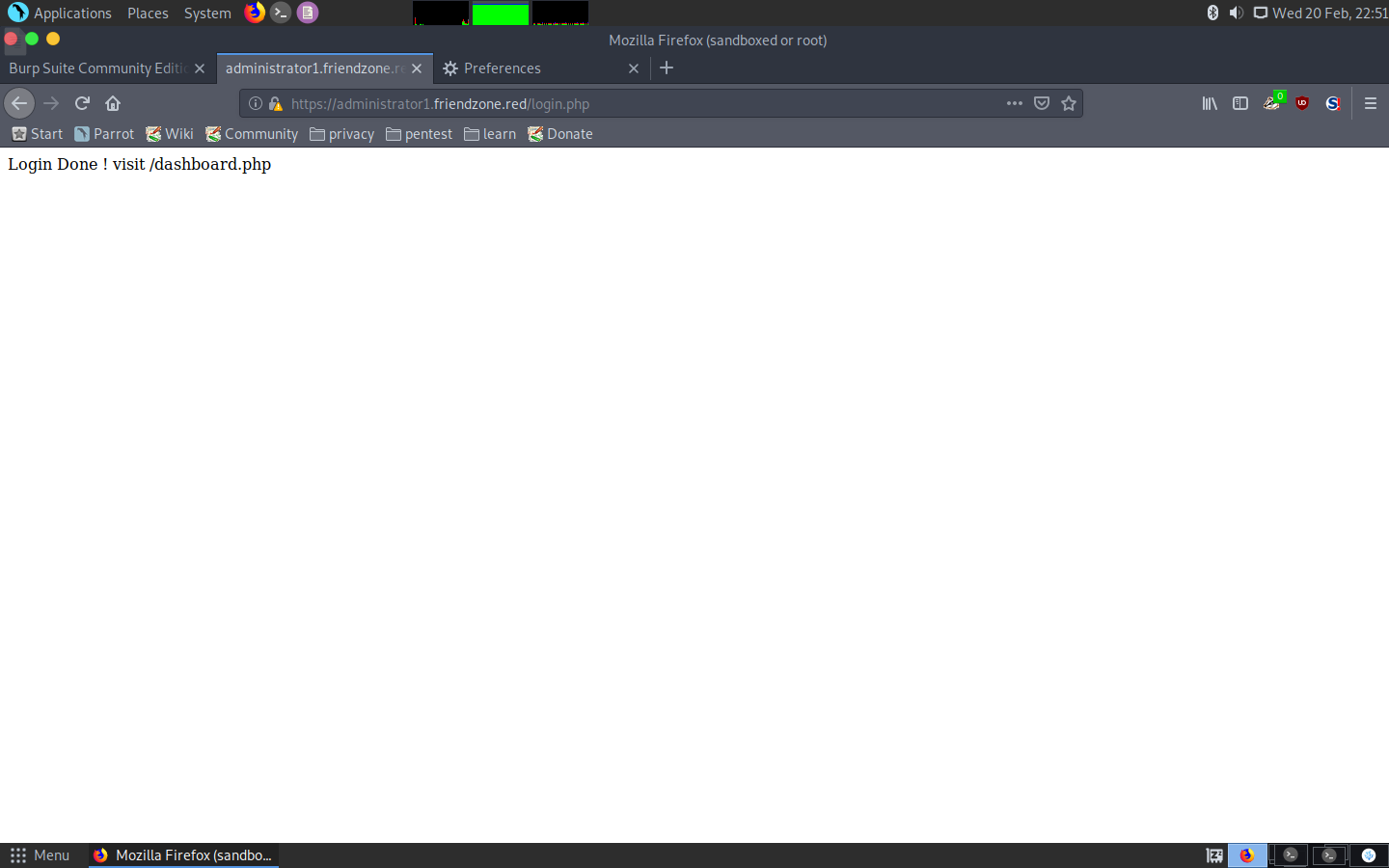The height and width of the screenshot is (868, 1389).
Task: Click the 'Login Done ! visit /dashboard.php' text
Action: tap(140, 164)
